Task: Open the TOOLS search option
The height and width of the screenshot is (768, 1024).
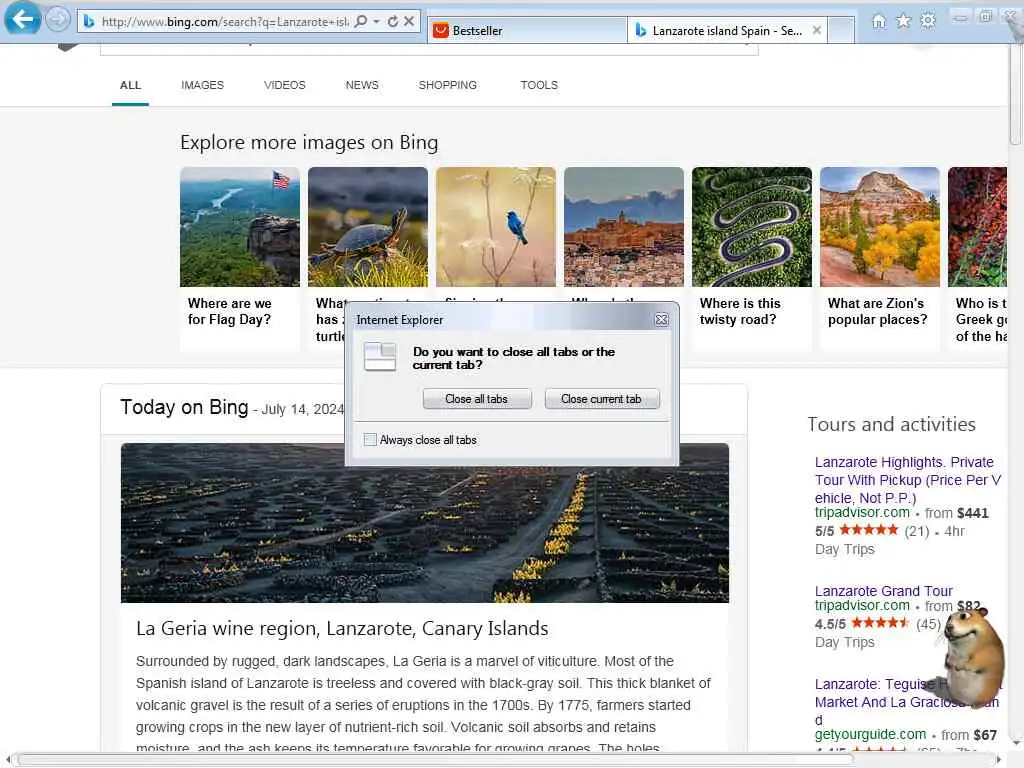Action: pyautogui.click(x=539, y=85)
